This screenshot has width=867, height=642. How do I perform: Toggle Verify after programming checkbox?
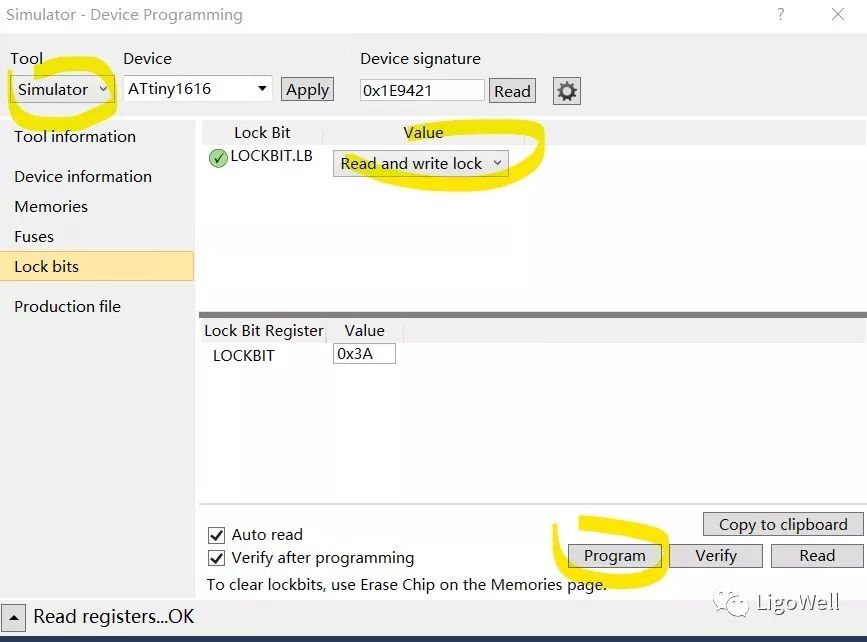[216, 558]
